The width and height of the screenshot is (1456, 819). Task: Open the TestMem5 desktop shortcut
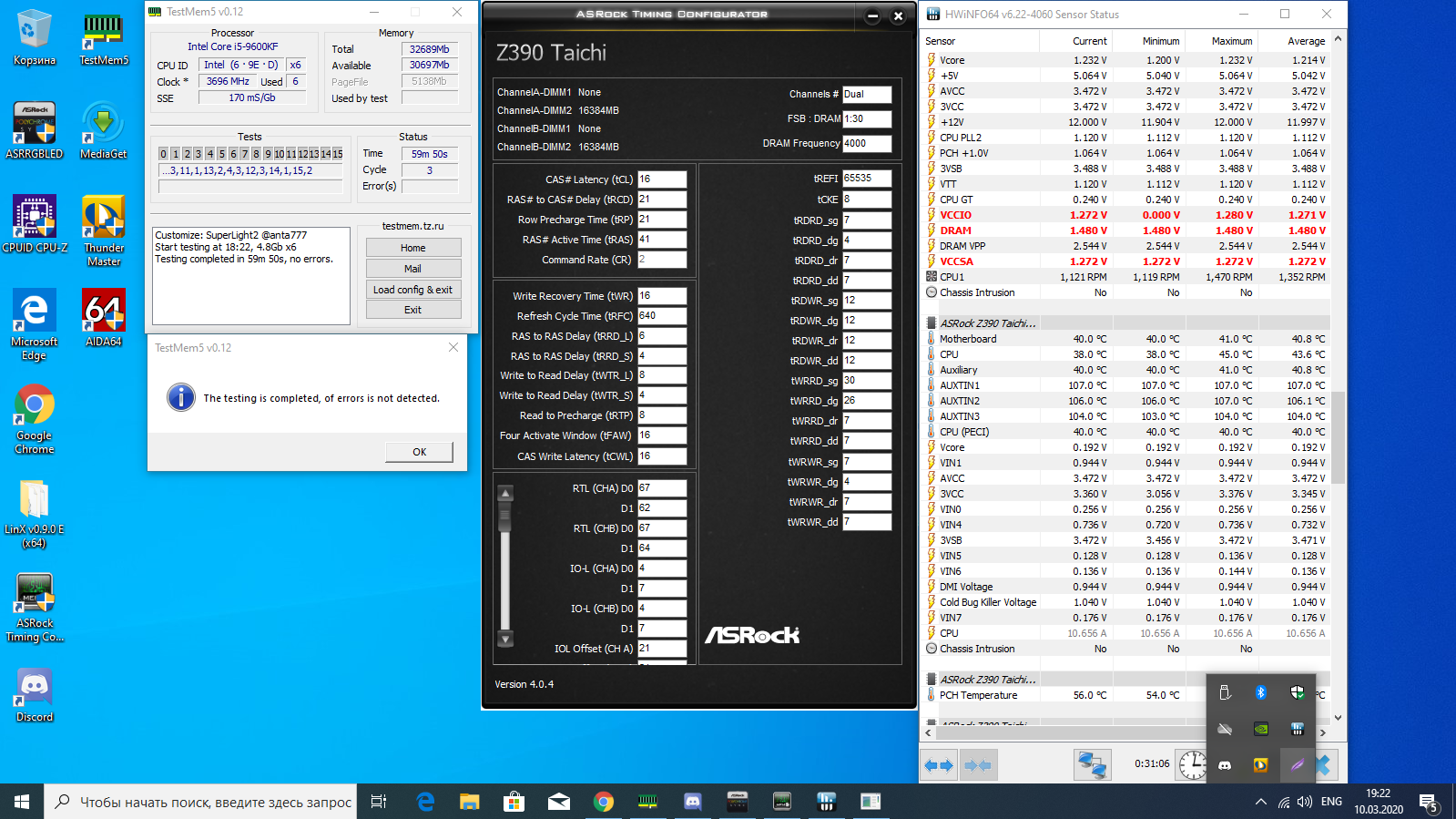tap(104, 38)
